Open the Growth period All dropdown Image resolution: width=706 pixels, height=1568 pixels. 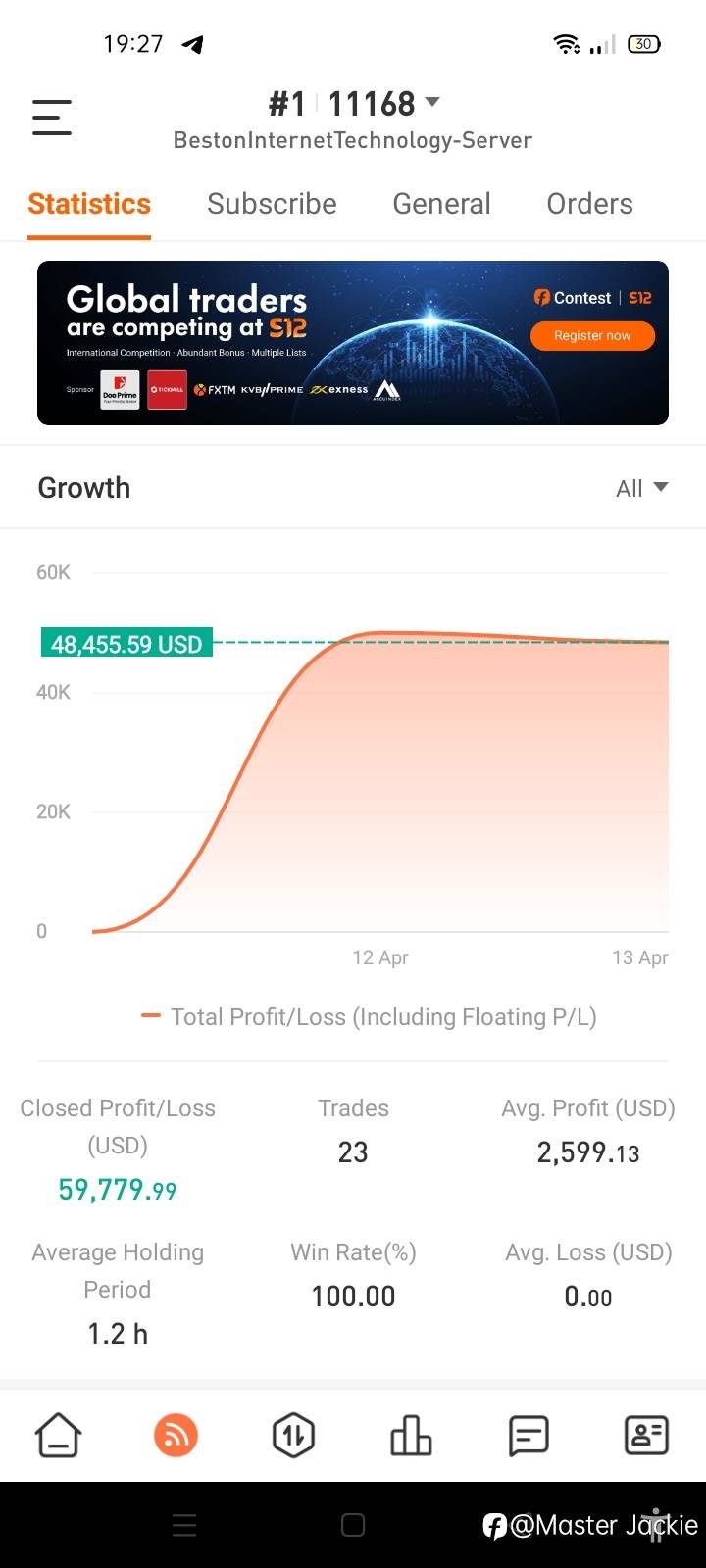(642, 488)
